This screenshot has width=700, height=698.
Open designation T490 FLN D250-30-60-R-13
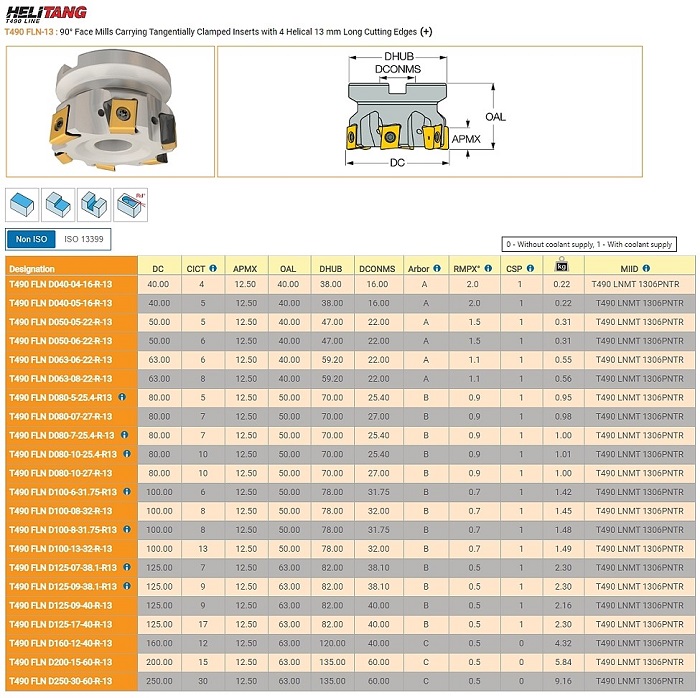coord(61,681)
